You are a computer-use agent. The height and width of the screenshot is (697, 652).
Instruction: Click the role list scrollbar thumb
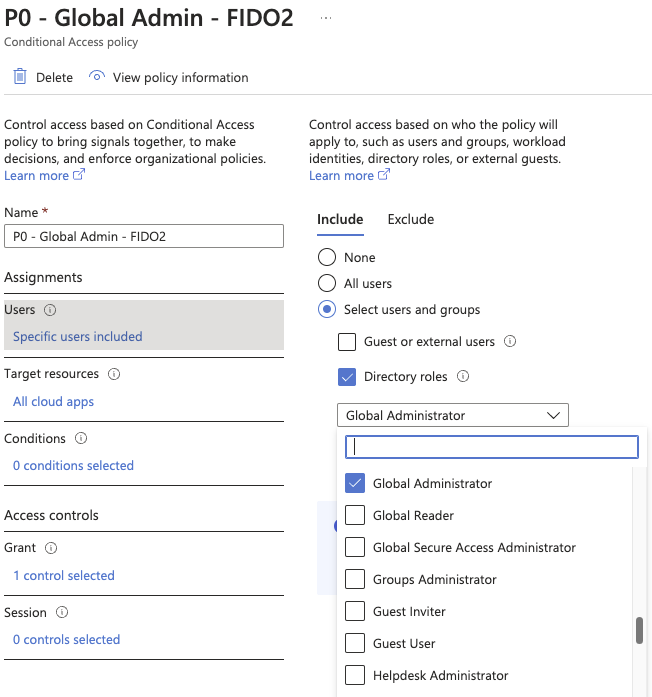pyautogui.click(x=639, y=630)
